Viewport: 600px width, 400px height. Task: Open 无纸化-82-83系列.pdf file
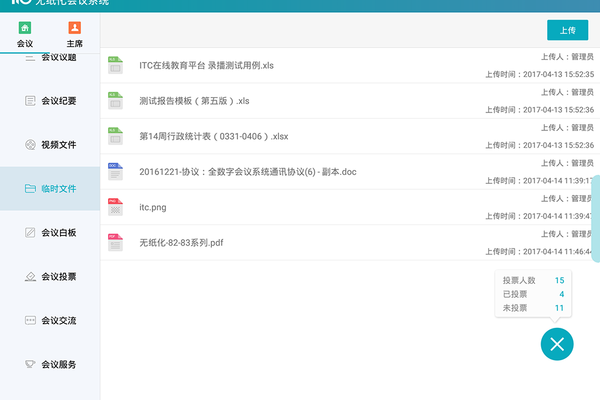point(181,242)
